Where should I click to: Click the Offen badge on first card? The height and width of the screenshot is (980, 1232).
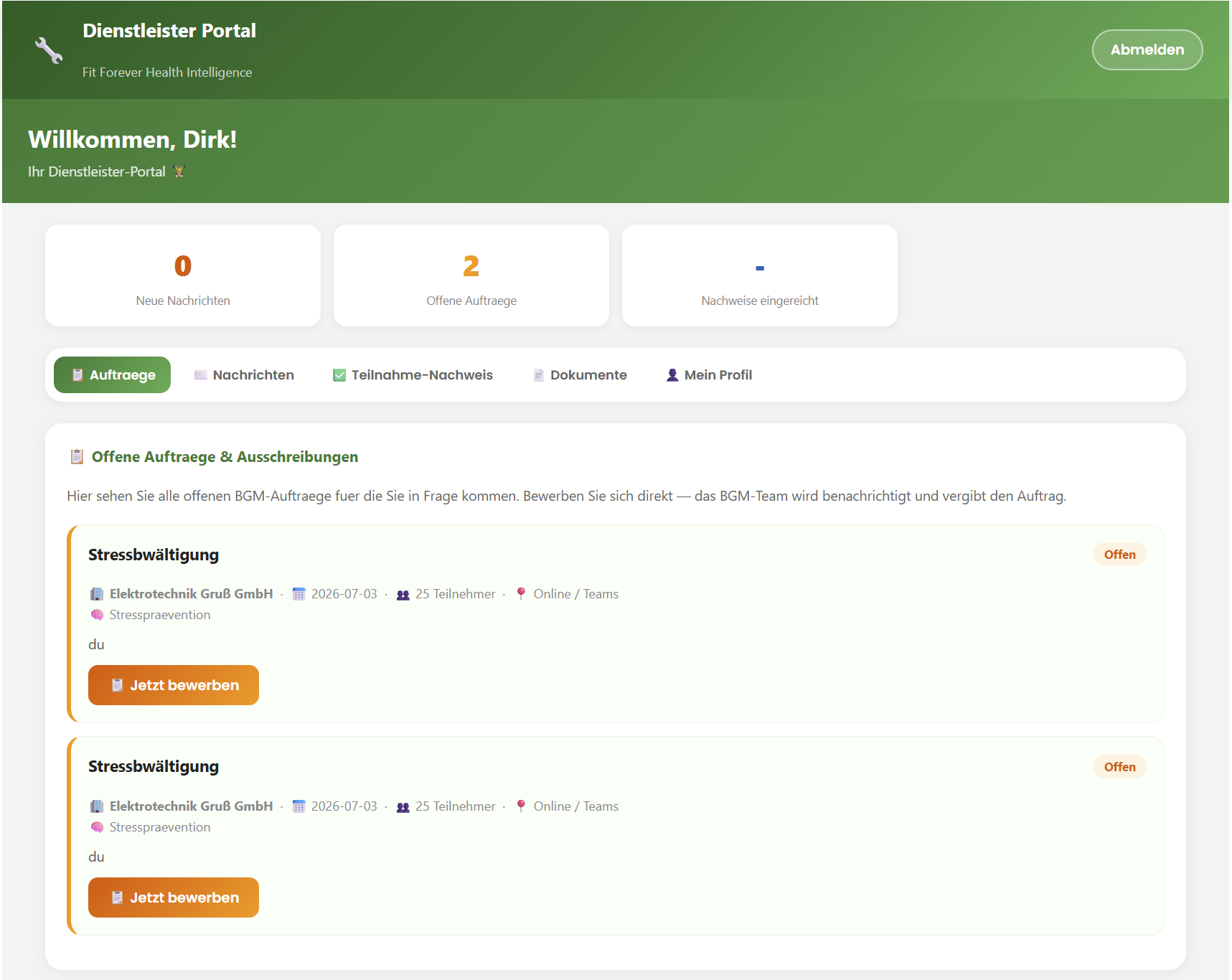[1119, 555]
